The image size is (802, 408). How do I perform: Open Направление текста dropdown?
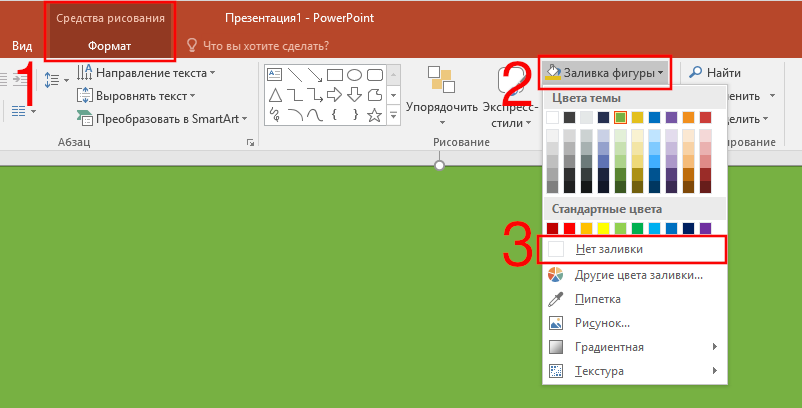pos(146,73)
